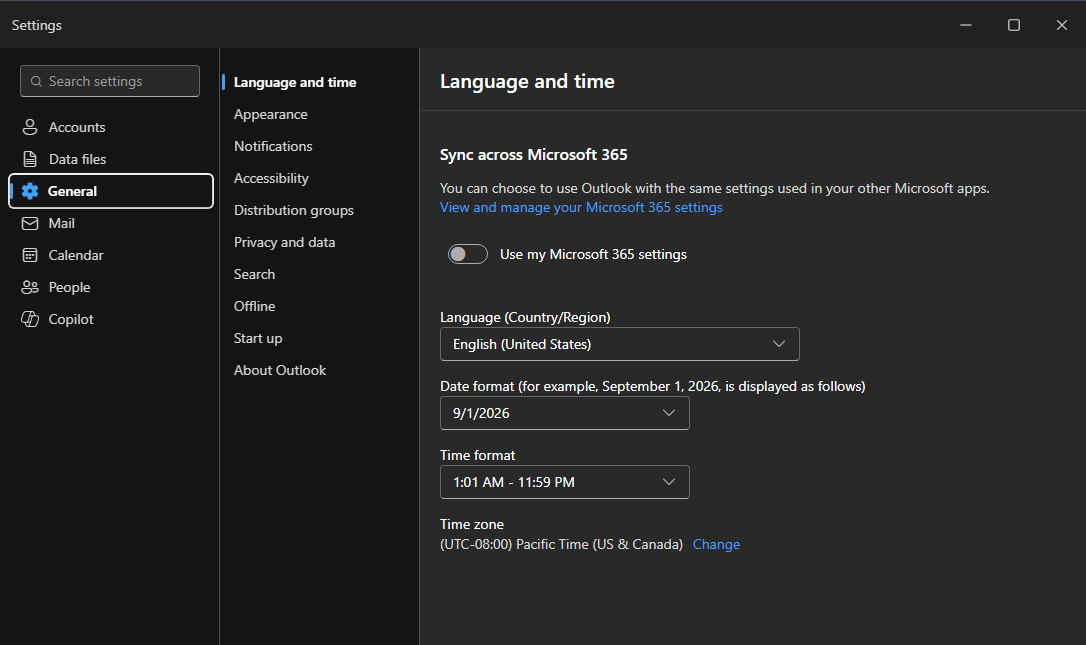Go to Privacy and data
This screenshot has height=645, width=1086.
tap(284, 242)
